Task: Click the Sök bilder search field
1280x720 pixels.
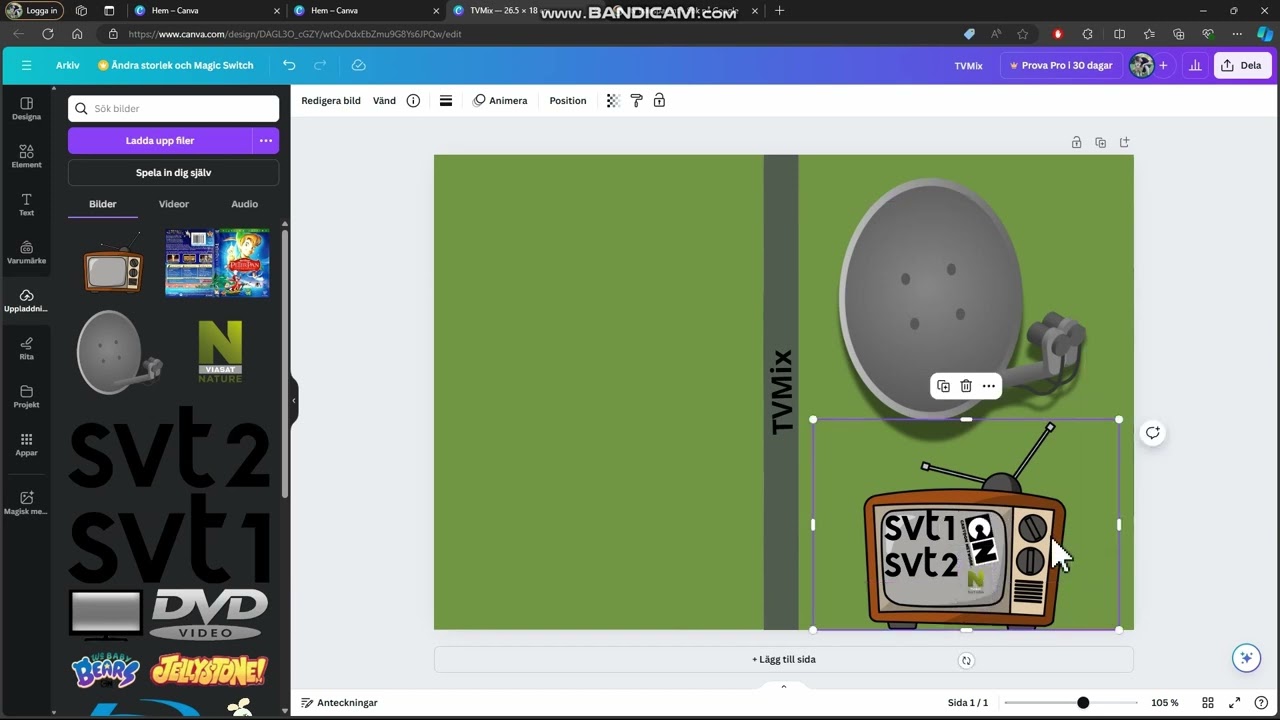Action: pyautogui.click(x=174, y=109)
